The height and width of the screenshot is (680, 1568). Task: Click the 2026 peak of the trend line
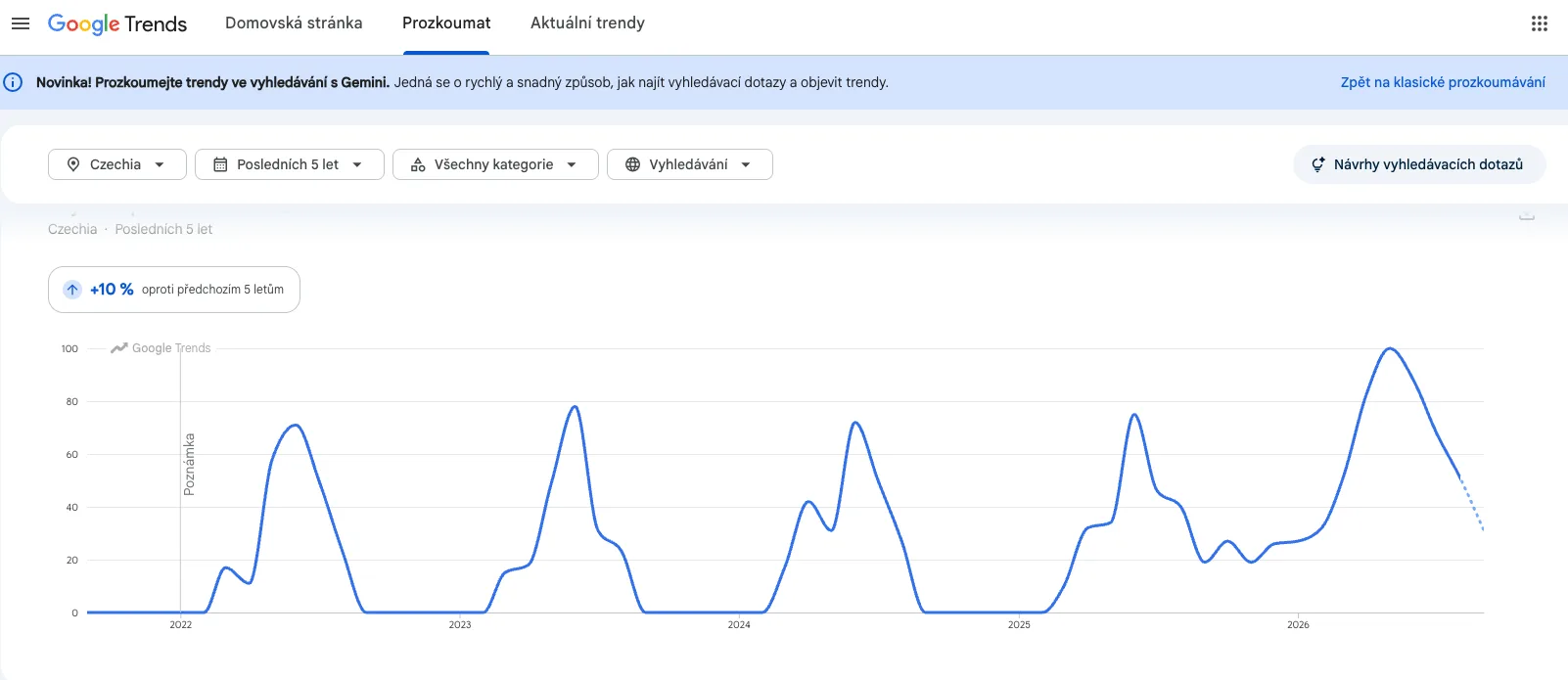tap(1390, 348)
